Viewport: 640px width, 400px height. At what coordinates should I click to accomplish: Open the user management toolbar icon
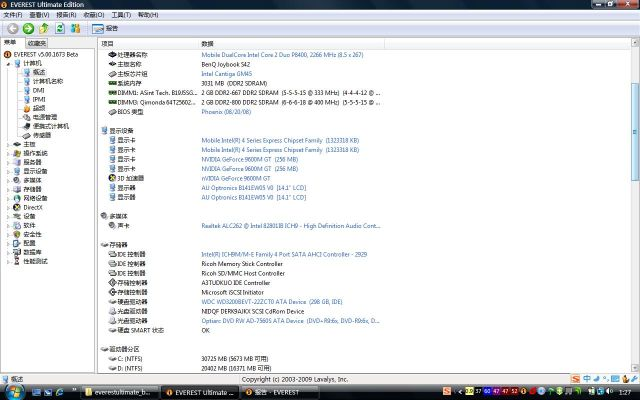click(76, 28)
